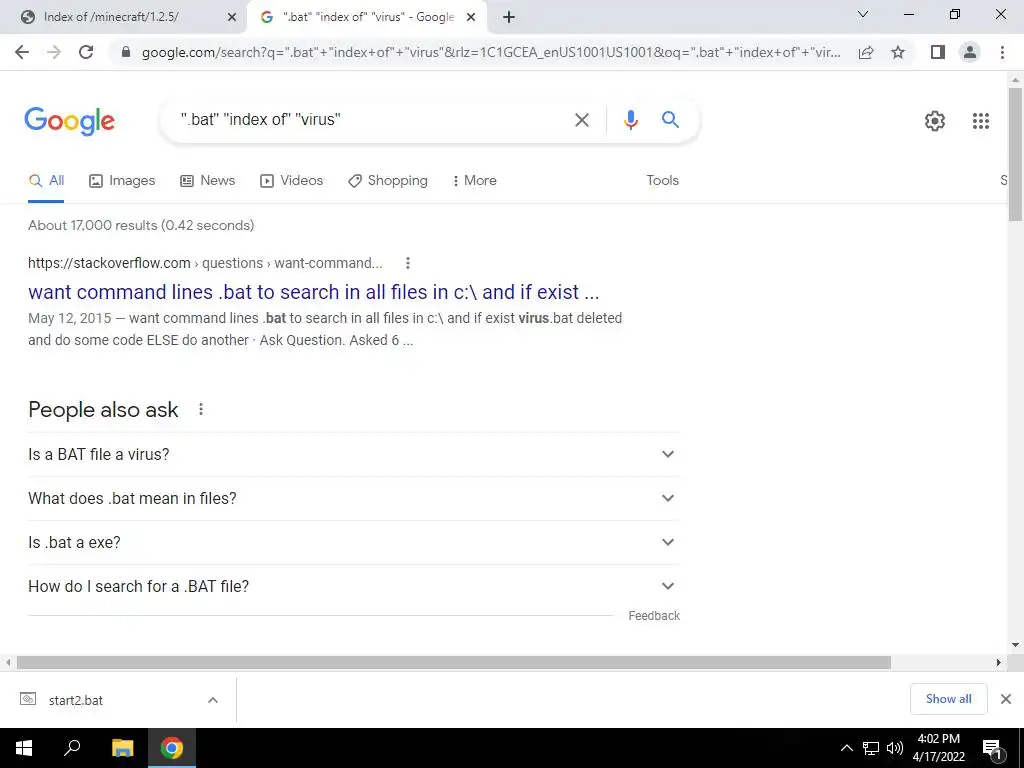Bookmark this page with the star icon
The image size is (1024, 768).
[x=898, y=52]
